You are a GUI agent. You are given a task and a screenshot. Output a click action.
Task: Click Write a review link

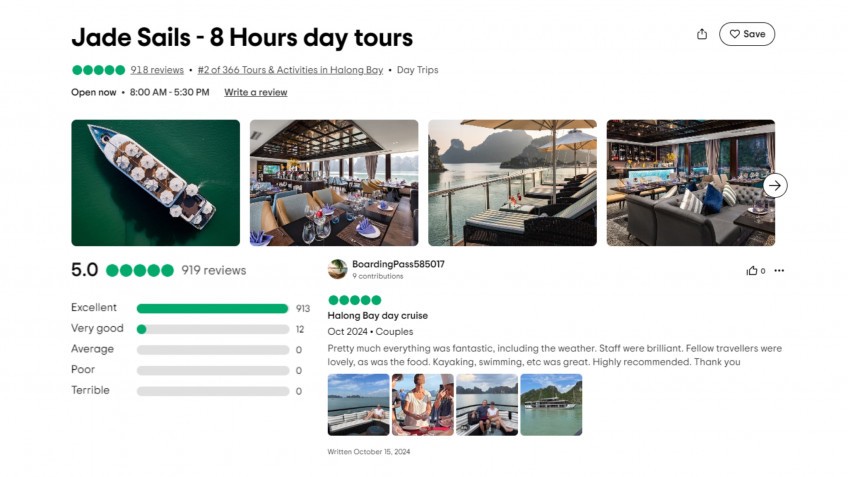pyautogui.click(x=255, y=93)
